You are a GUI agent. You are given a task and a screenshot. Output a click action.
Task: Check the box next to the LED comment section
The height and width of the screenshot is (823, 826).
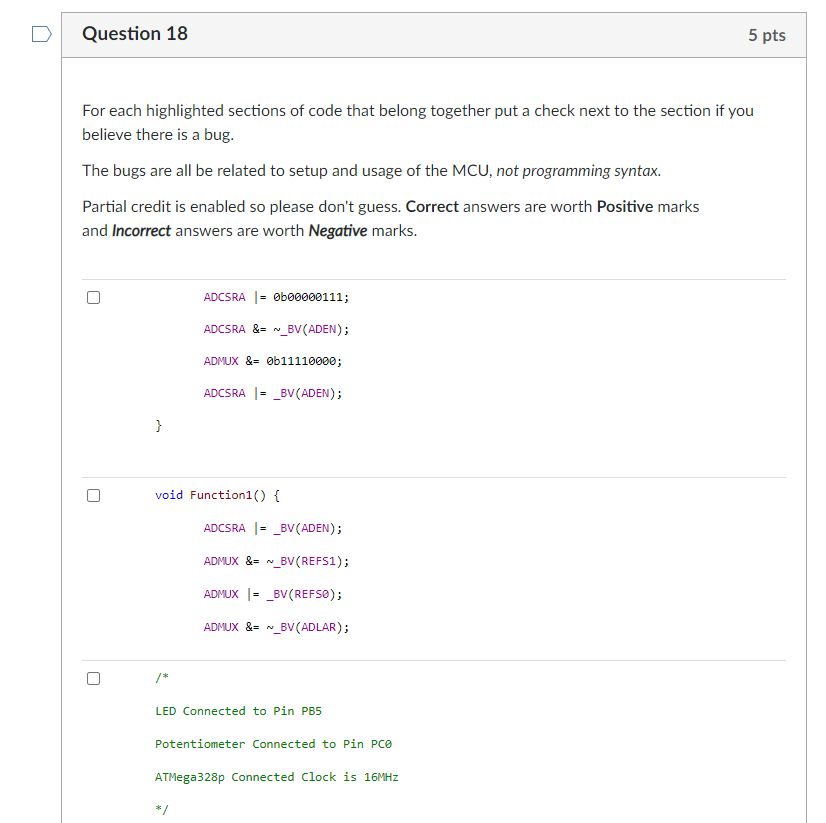(93, 677)
